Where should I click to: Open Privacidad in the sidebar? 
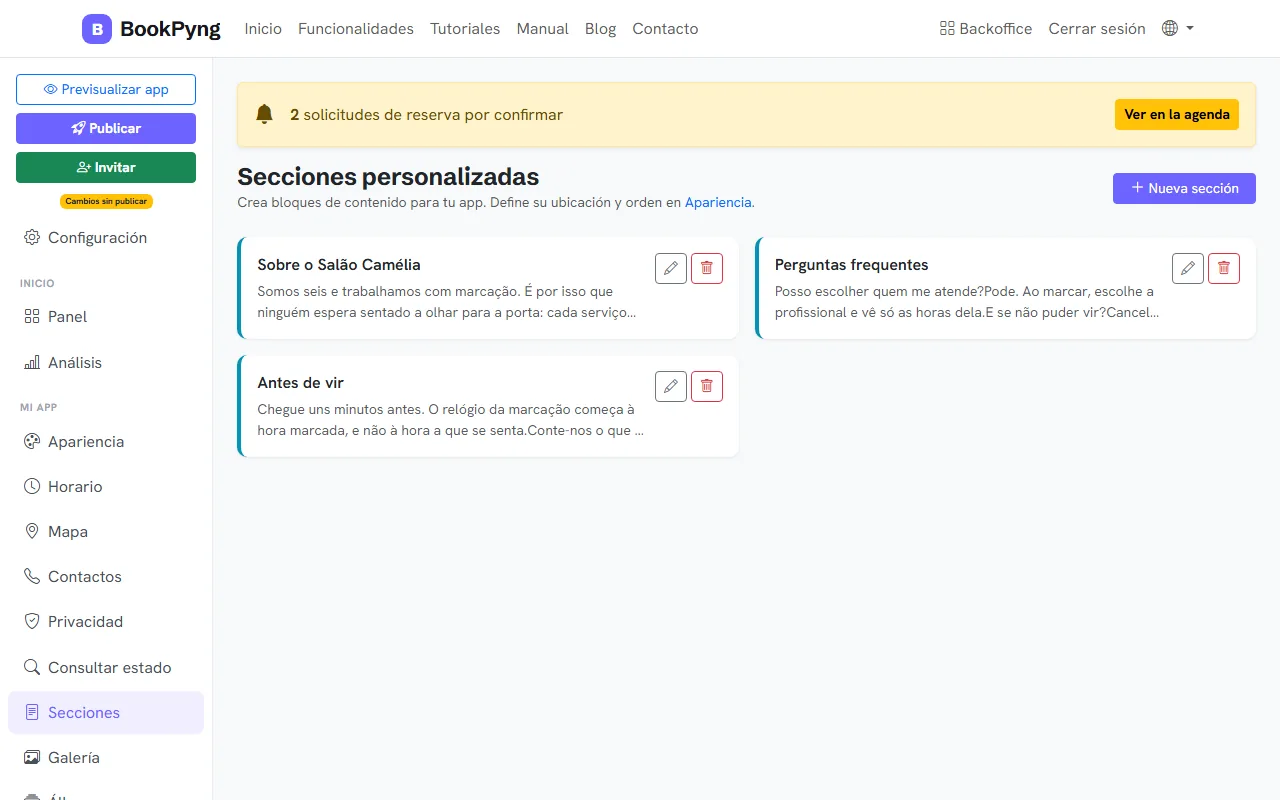tap(106, 622)
